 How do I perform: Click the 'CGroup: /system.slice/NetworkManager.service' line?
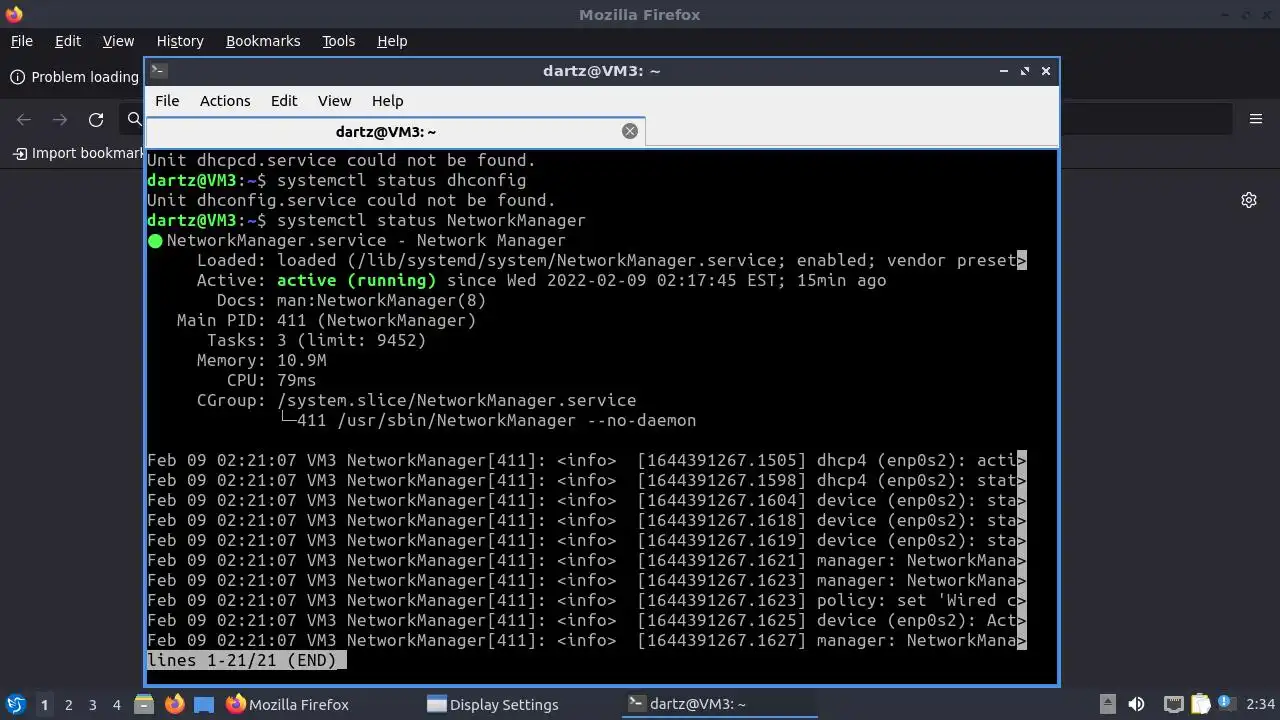[x=416, y=400]
